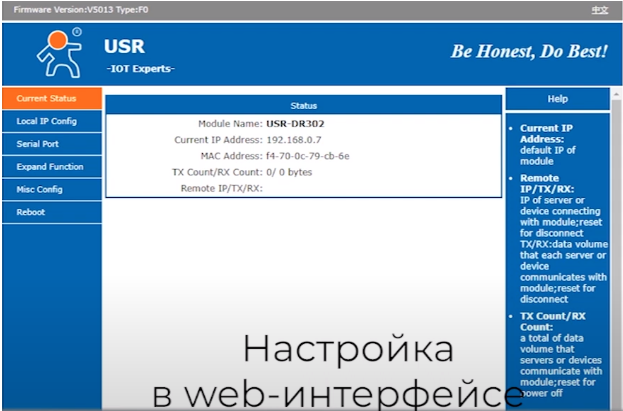The height and width of the screenshot is (411, 623).
Task: Select IP address 192.168.0.7
Action: (294, 140)
